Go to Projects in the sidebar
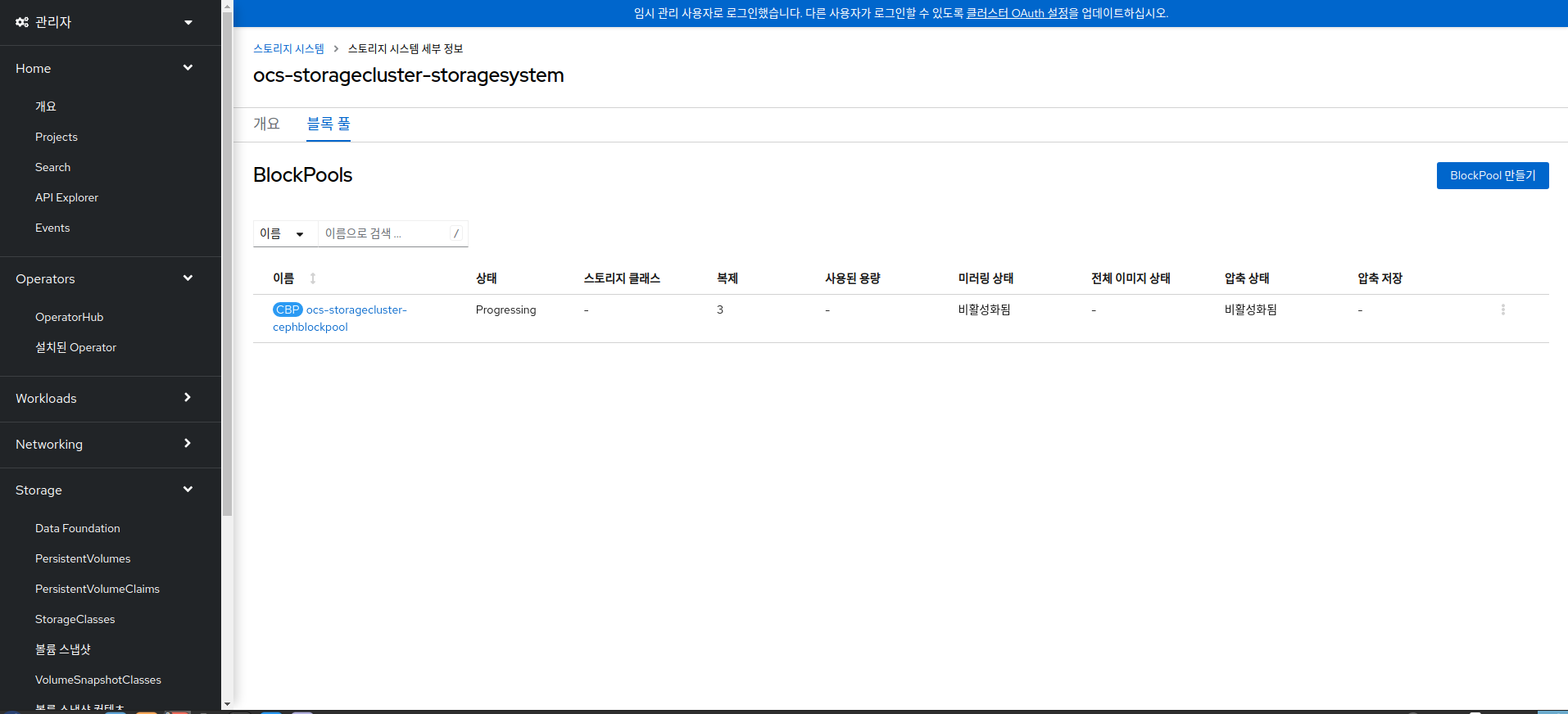Image resolution: width=1568 pixels, height=714 pixels. click(57, 137)
